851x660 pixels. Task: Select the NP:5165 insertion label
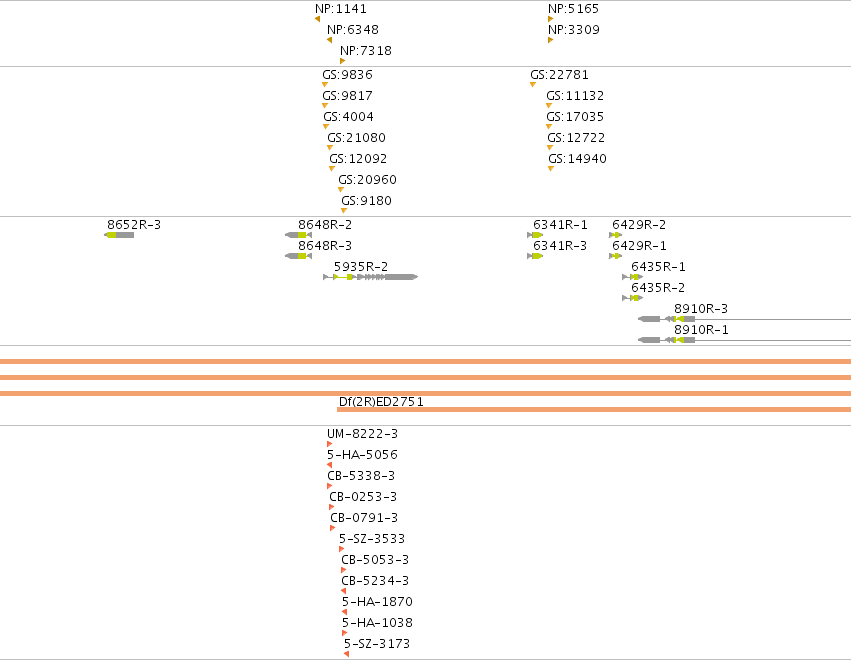click(574, 9)
